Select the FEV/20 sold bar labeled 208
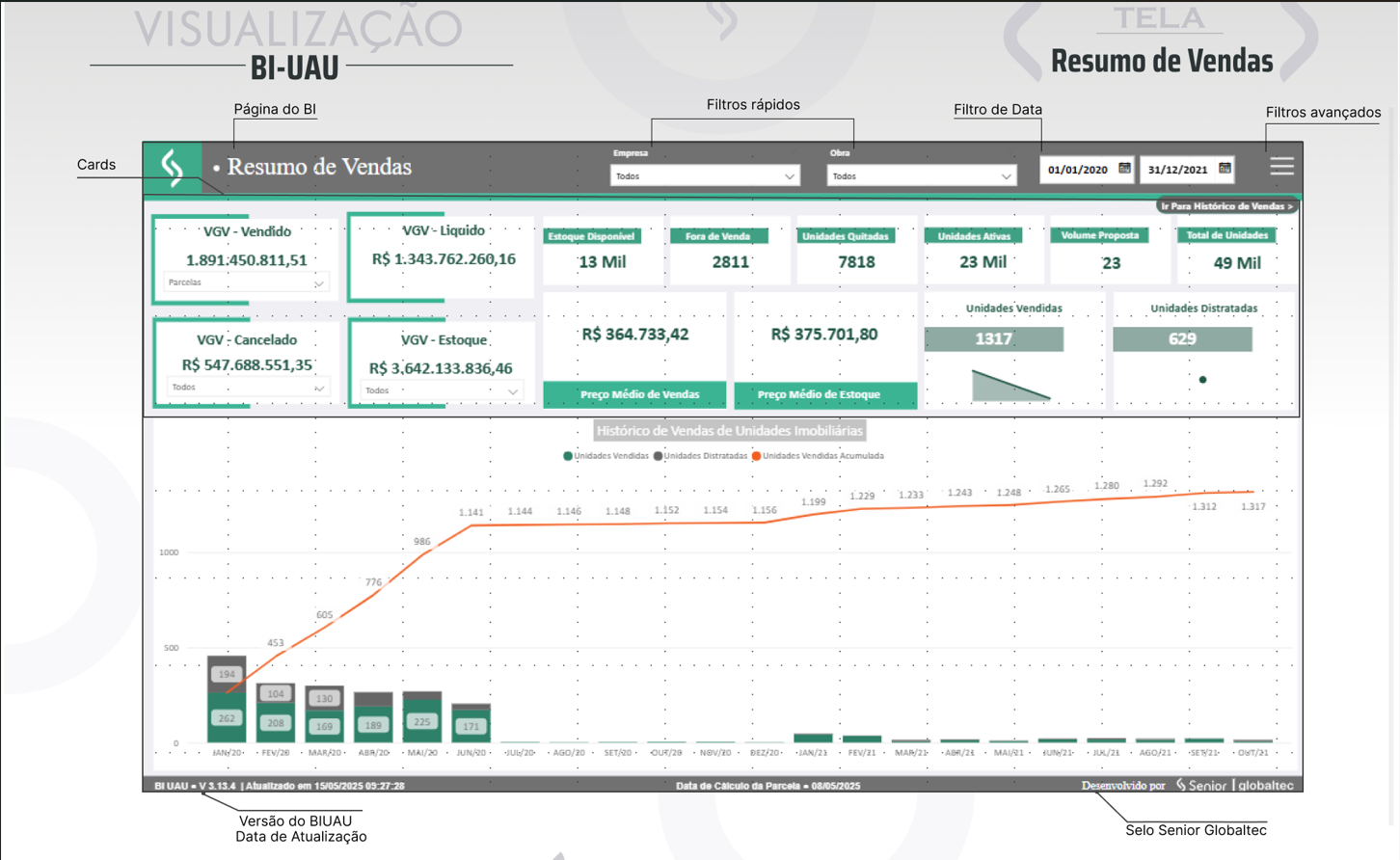 click(x=276, y=723)
